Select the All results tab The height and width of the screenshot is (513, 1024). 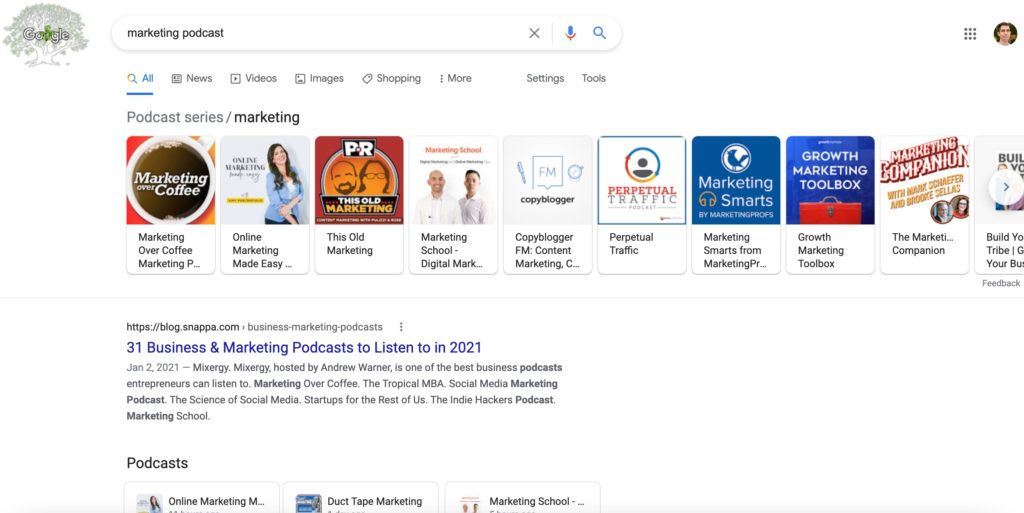(140, 78)
